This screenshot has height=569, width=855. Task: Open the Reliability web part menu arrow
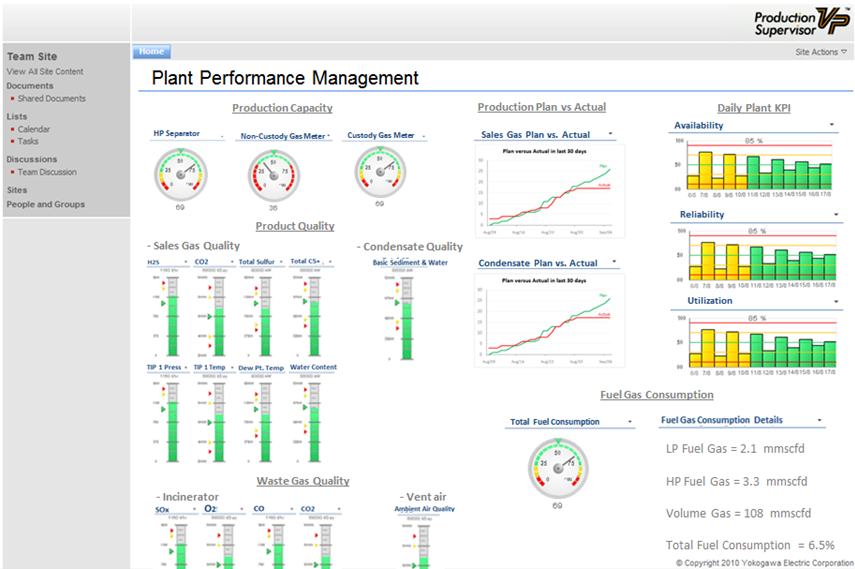tap(832, 215)
